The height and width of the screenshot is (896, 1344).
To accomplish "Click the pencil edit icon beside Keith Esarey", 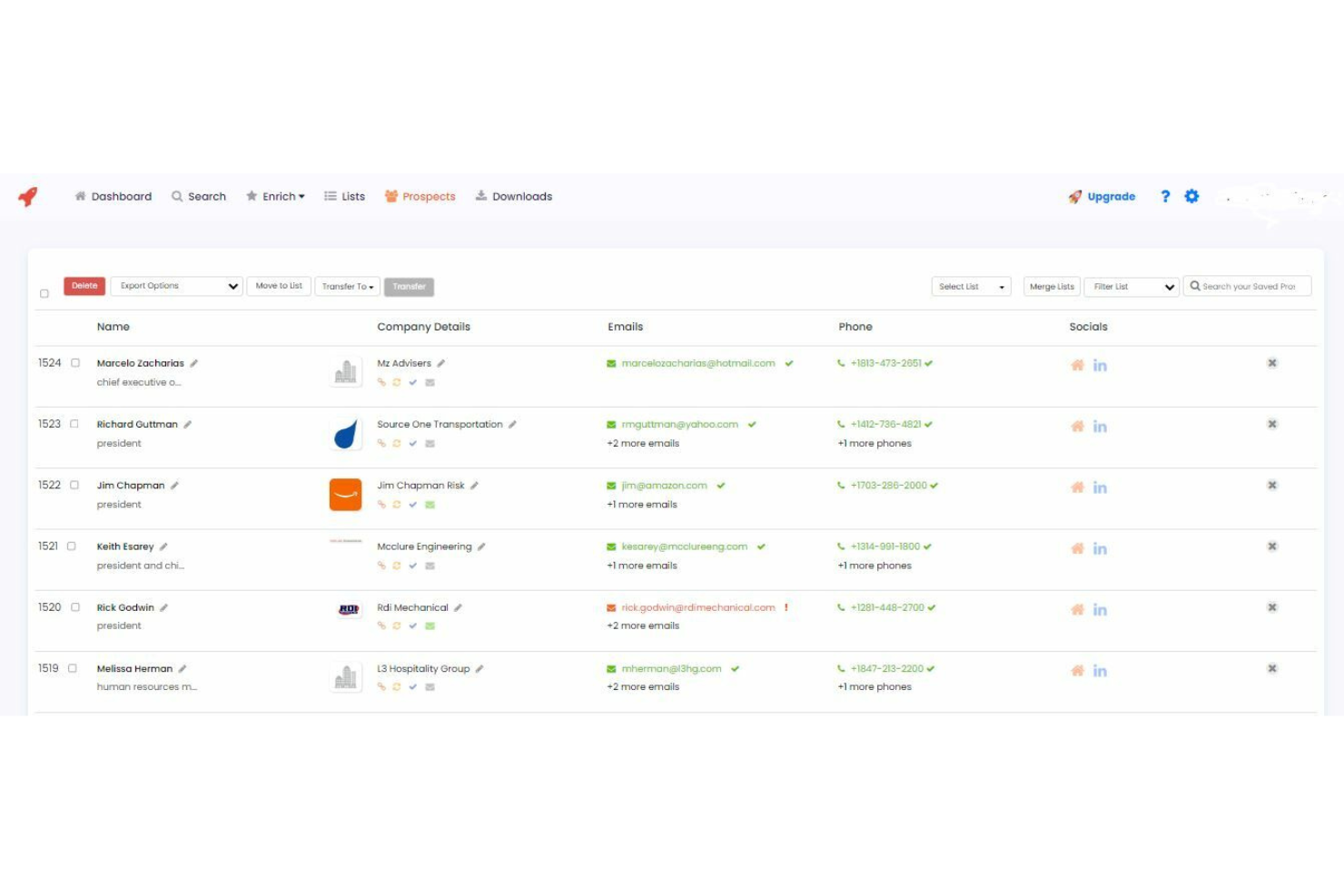I will (x=164, y=546).
